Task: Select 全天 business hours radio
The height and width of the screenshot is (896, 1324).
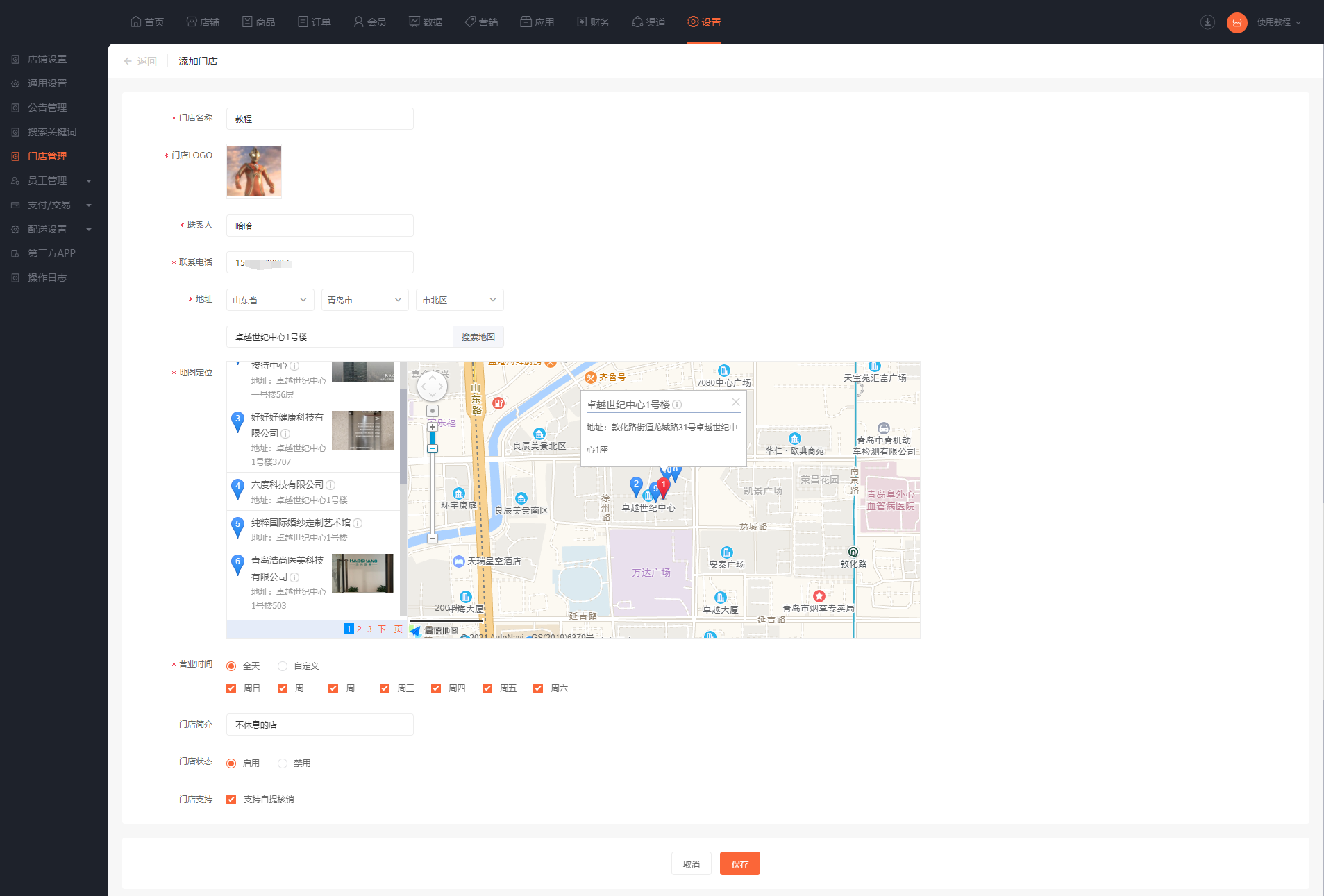Action: tap(231, 666)
